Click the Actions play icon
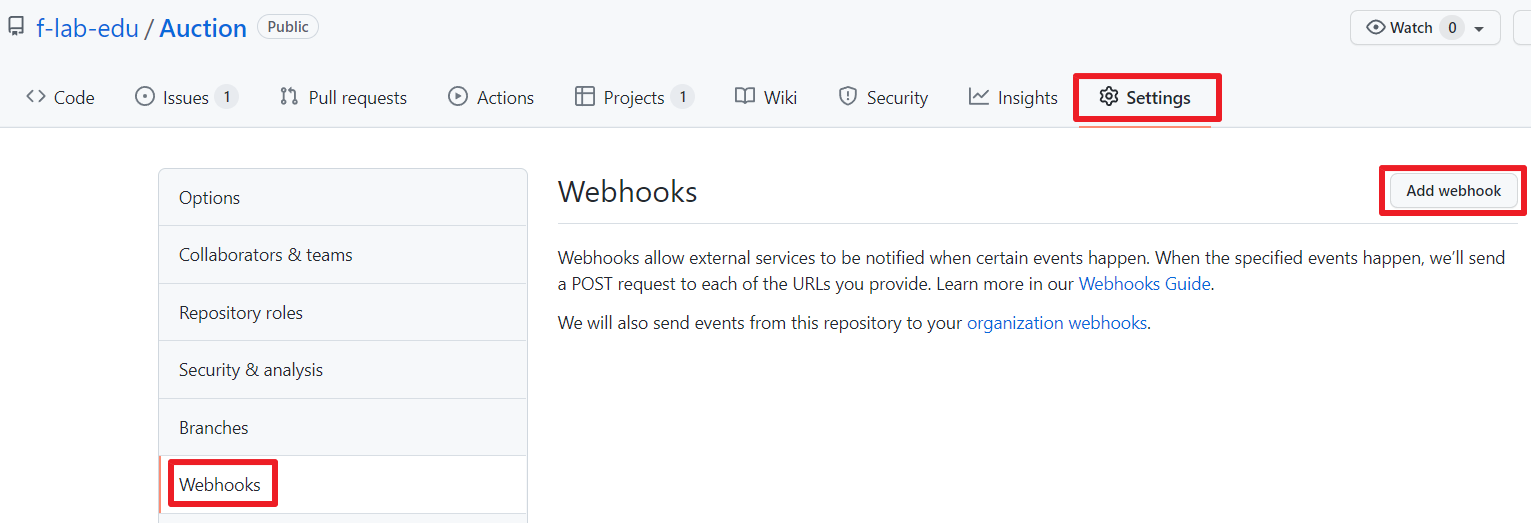 pos(458,97)
